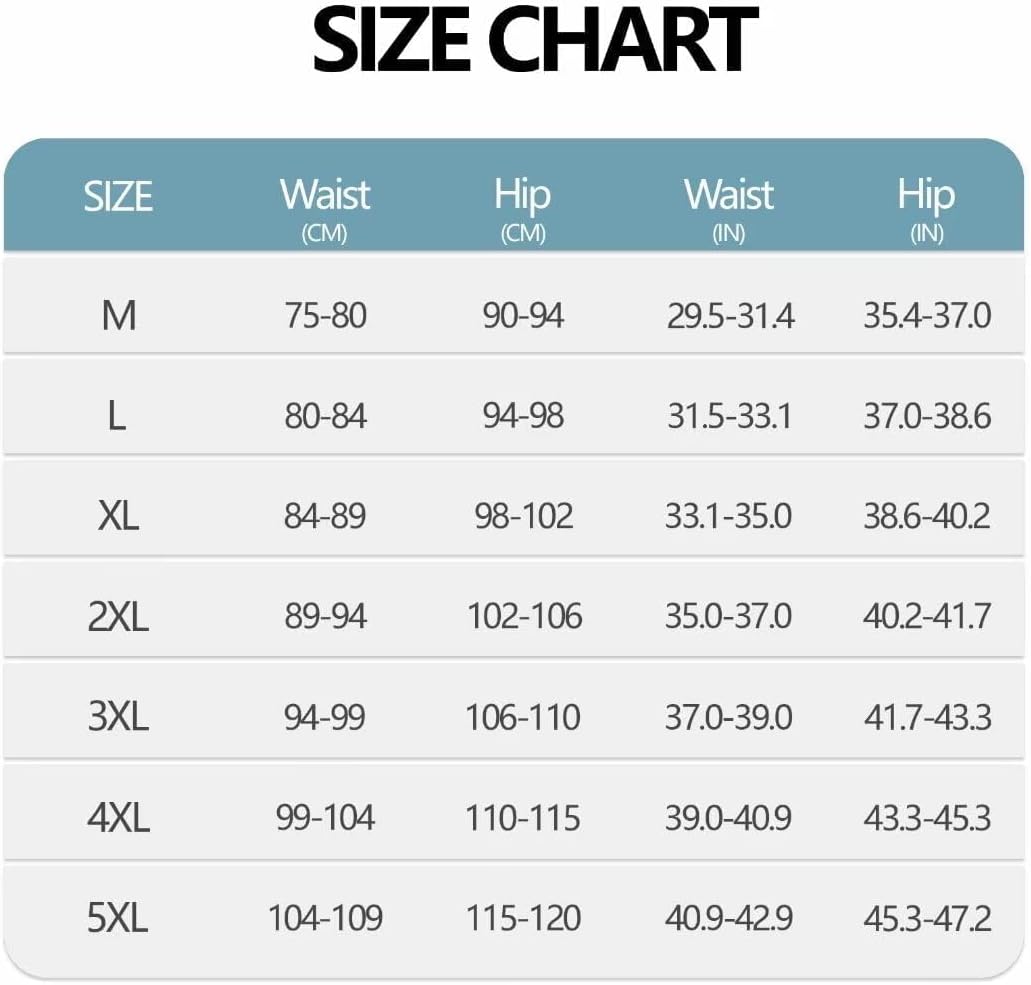This screenshot has height=985, width=1031.
Task: Click hip value 94-98 for L
Action: pos(523,416)
